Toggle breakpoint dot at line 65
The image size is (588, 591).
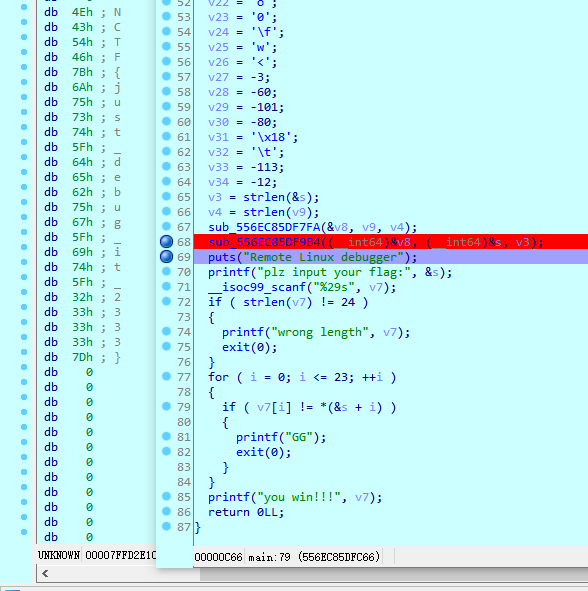point(166,196)
